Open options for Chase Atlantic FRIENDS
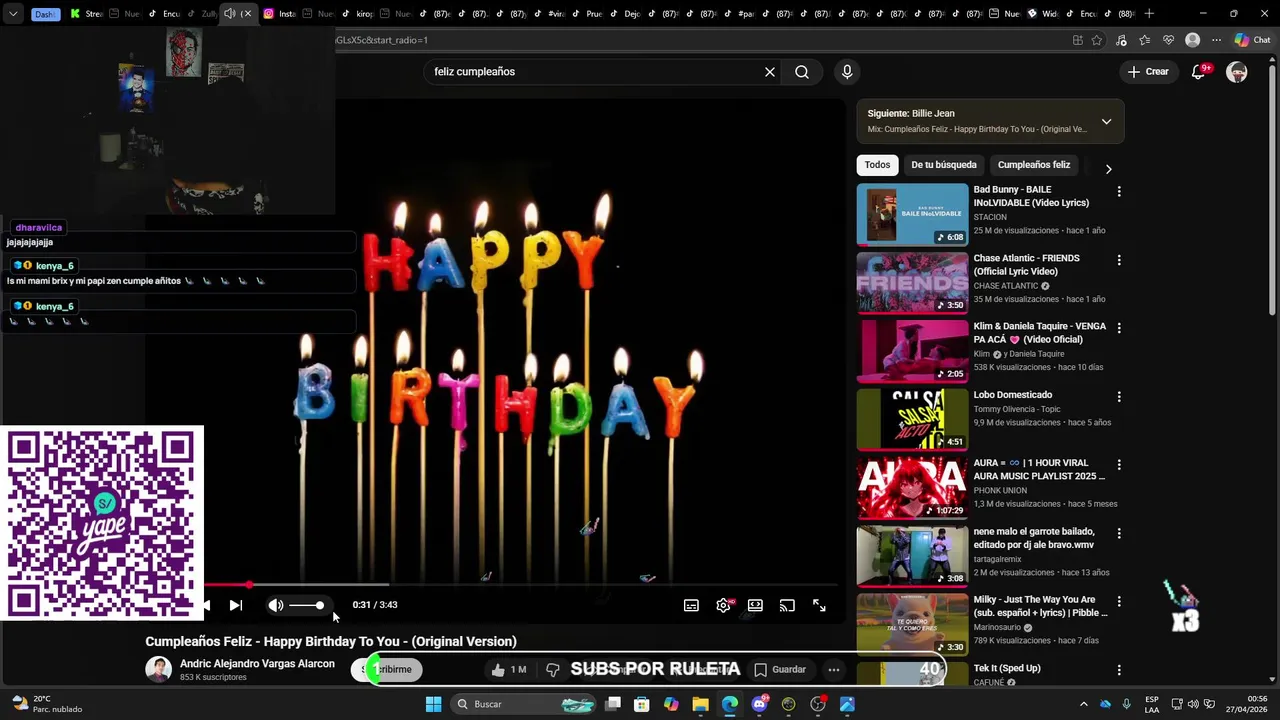This screenshot has height=720, width=1280. pos(1119,260)
